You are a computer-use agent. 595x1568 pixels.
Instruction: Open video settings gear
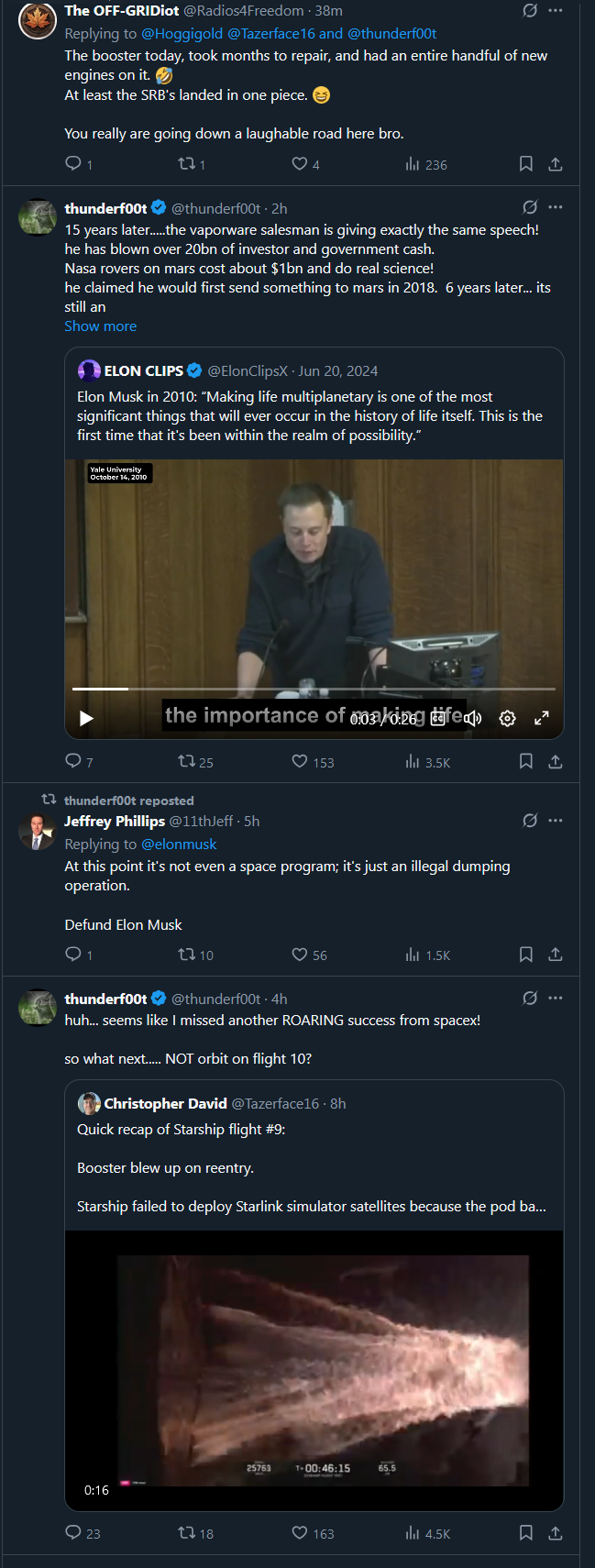507,718
